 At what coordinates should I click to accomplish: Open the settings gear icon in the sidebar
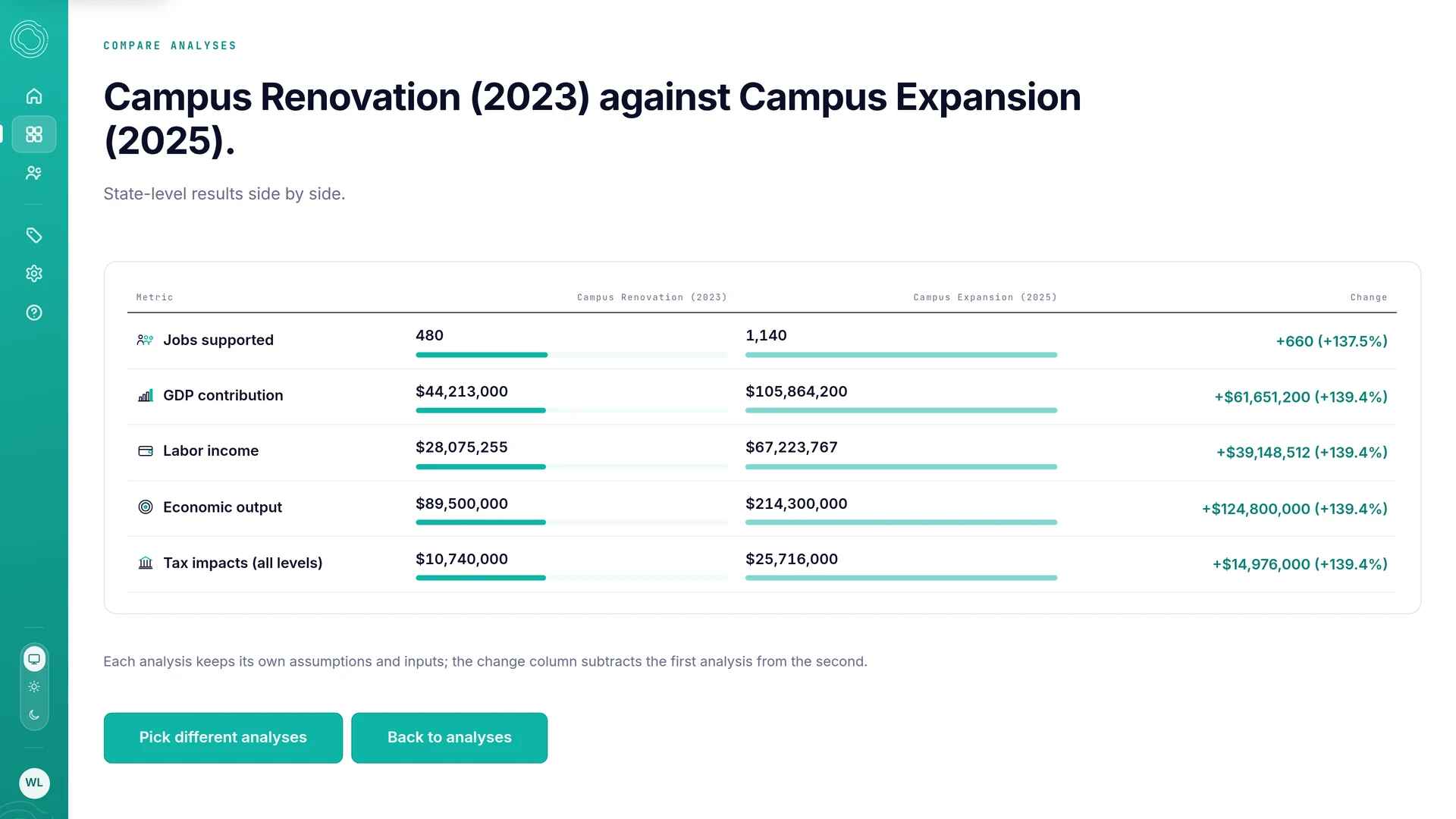34,274
